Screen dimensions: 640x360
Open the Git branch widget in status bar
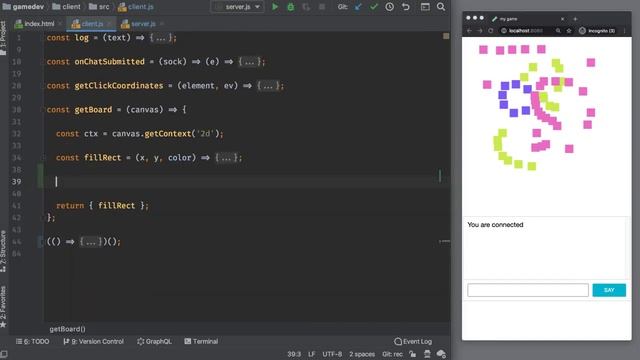pos(392,354)
